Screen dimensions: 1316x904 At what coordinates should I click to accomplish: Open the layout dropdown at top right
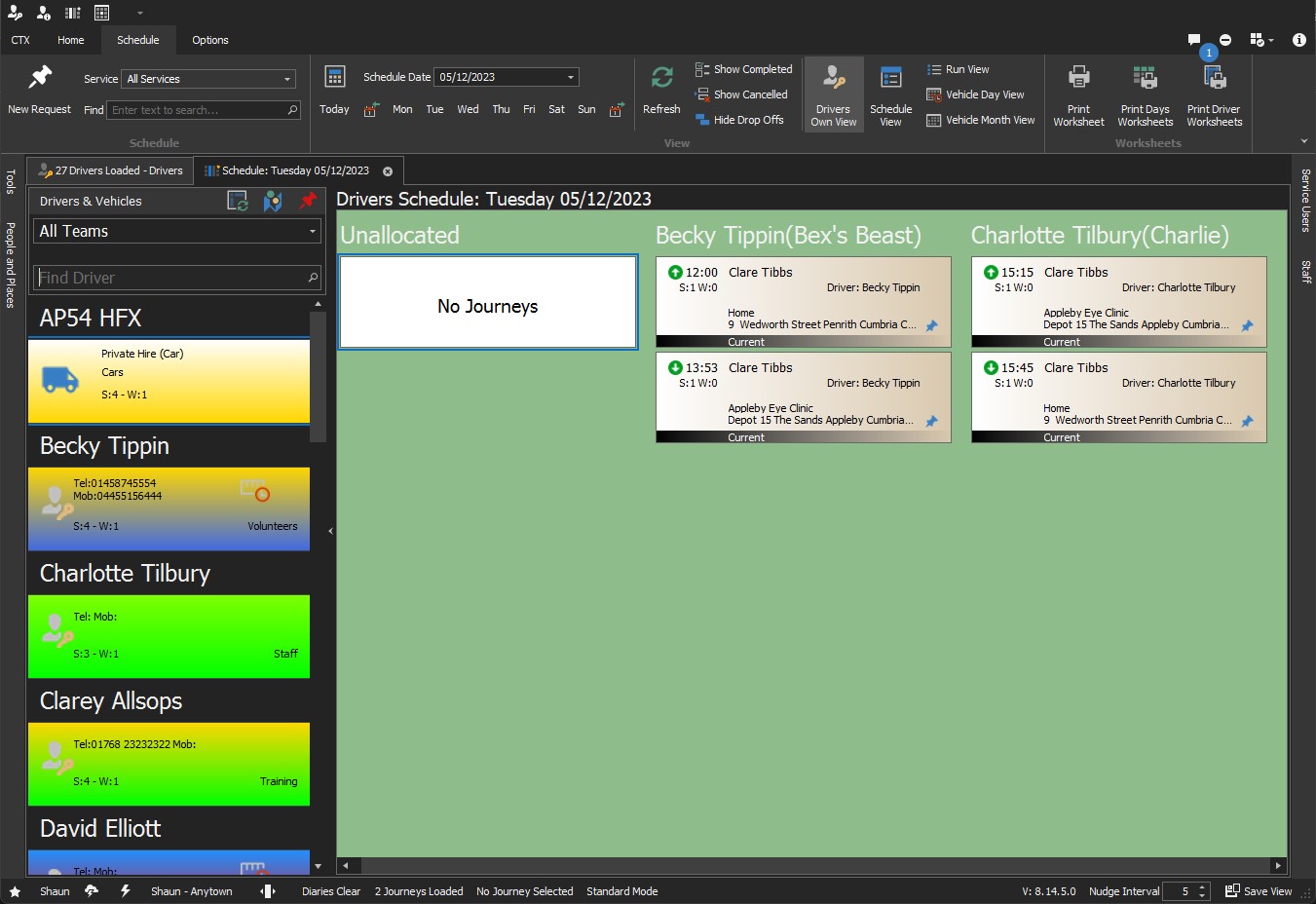(1262, 40)
